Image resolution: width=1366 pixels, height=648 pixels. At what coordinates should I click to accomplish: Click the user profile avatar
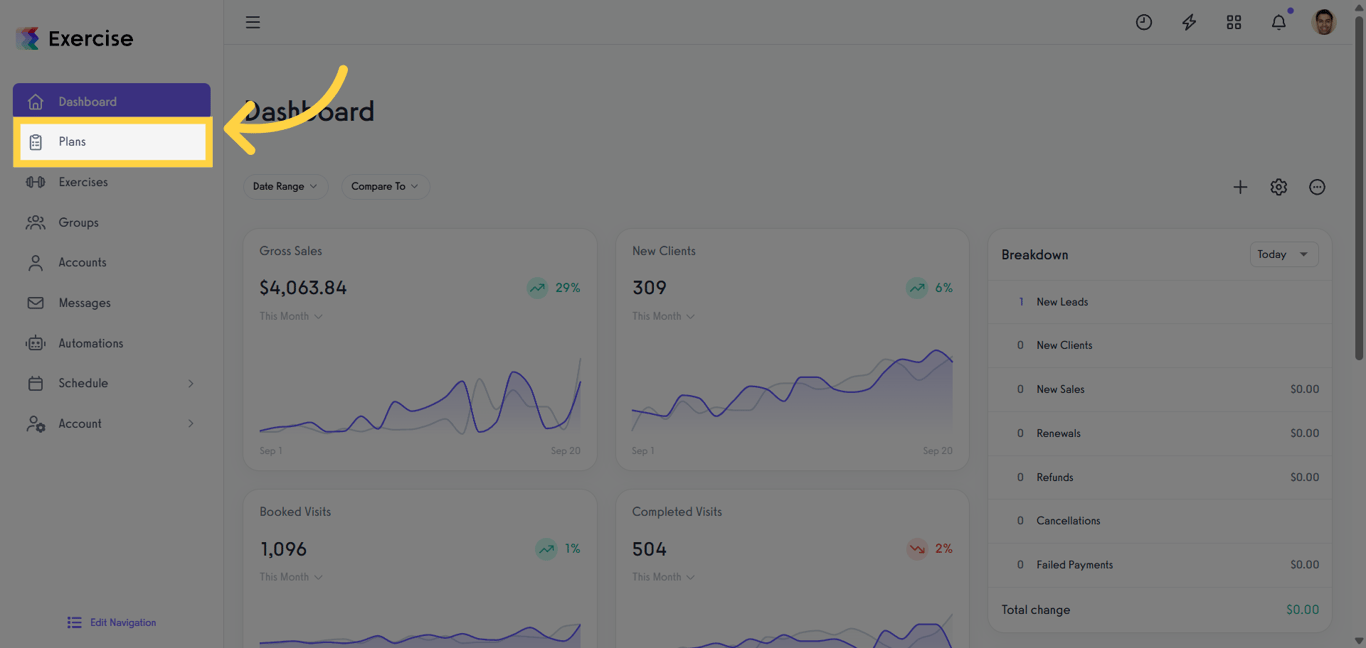click(1324, 22)
